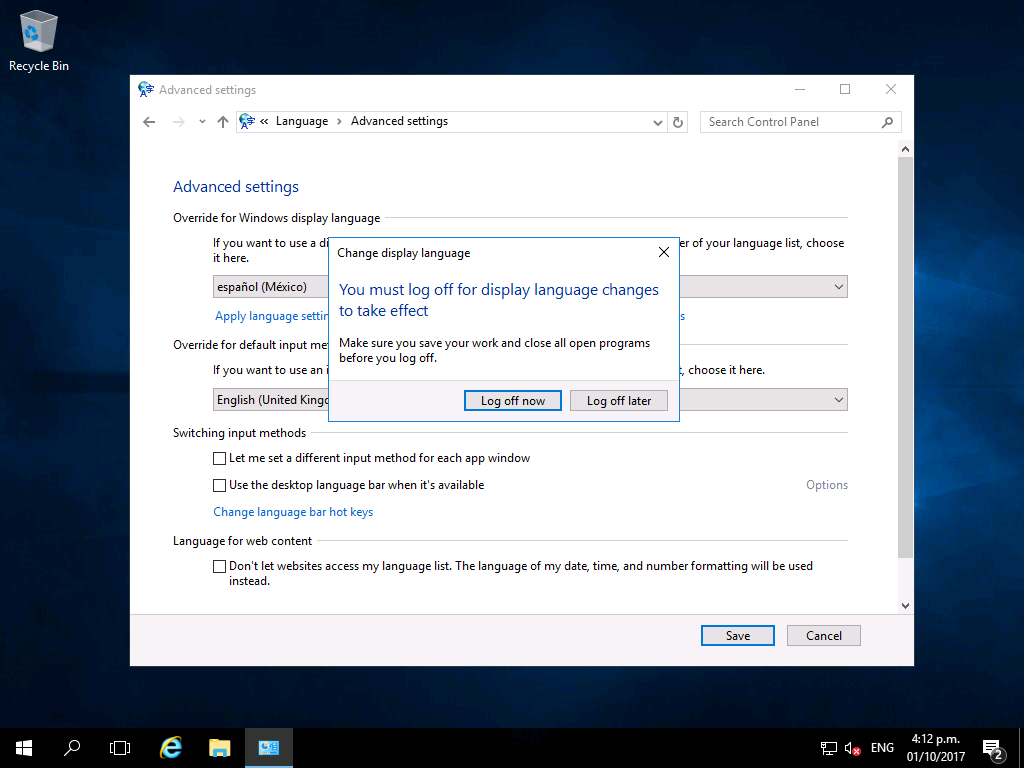The width and height of the screenshot is (1024, 768).
Task: Focus the Search Control Panel field
Action: click(x=800, y=122)
